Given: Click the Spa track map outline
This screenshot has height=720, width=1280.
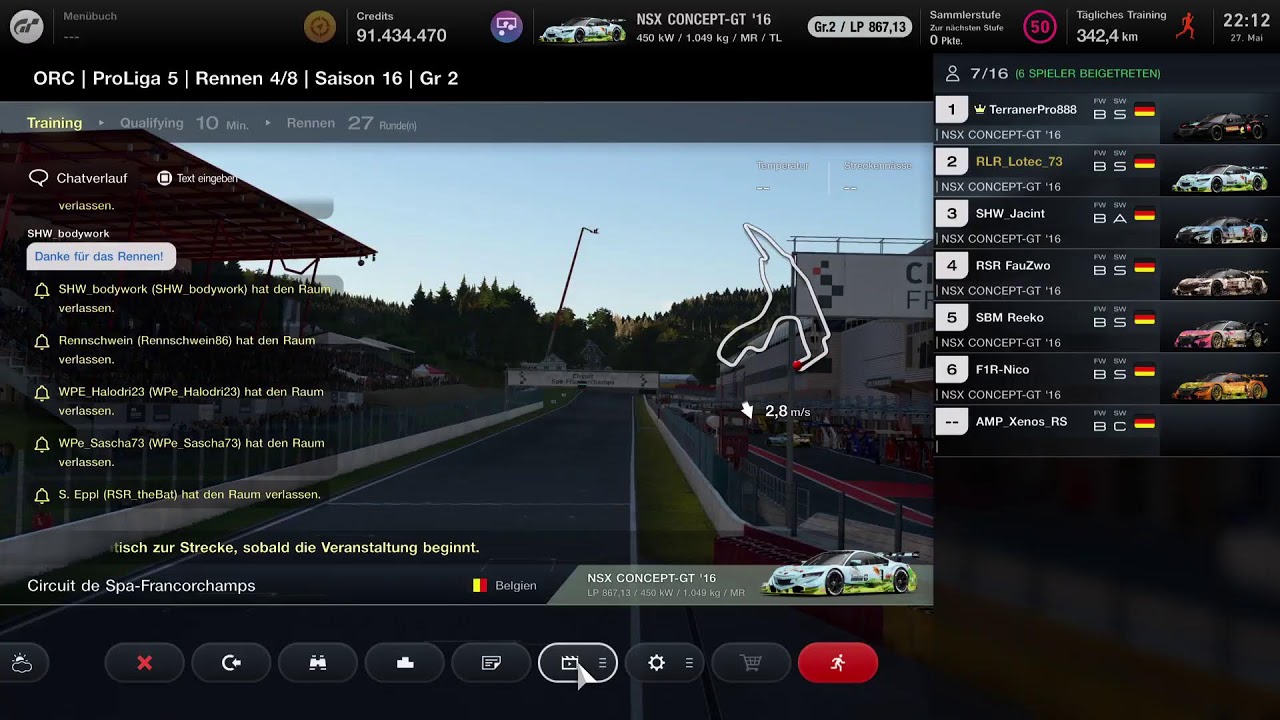Looking at the screenshot, I should [773, 298].
